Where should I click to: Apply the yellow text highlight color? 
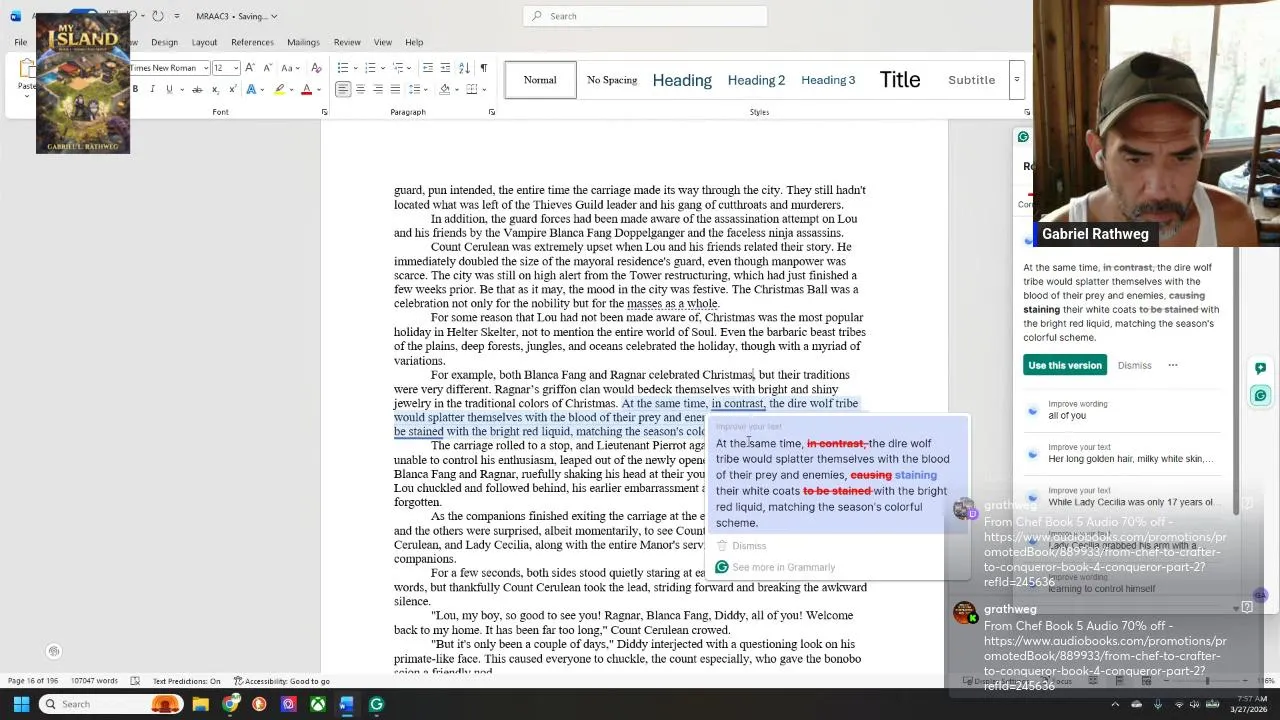(279, 89)
